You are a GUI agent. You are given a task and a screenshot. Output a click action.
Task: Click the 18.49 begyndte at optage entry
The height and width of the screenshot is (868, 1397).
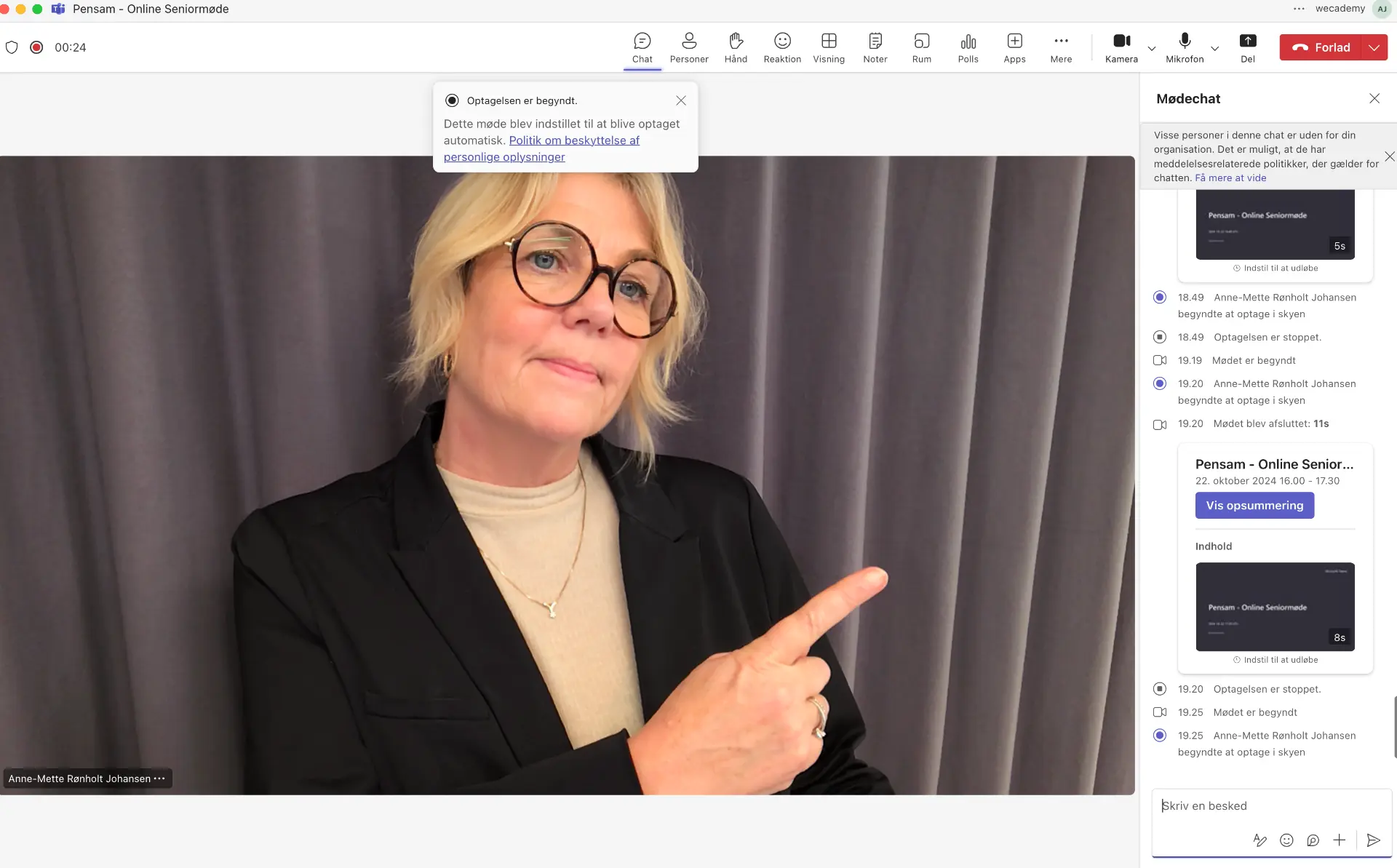click(x=1267, y=306)
